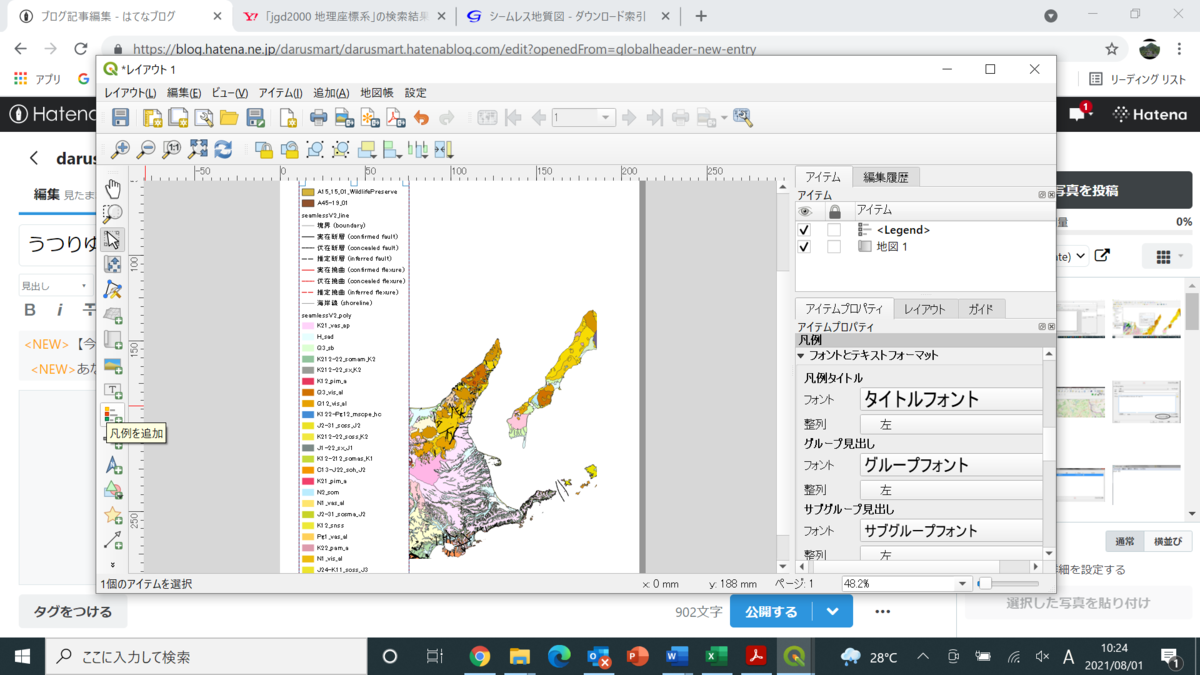
Task: Click the add marker star tool
Action: [x=113, y=515]
